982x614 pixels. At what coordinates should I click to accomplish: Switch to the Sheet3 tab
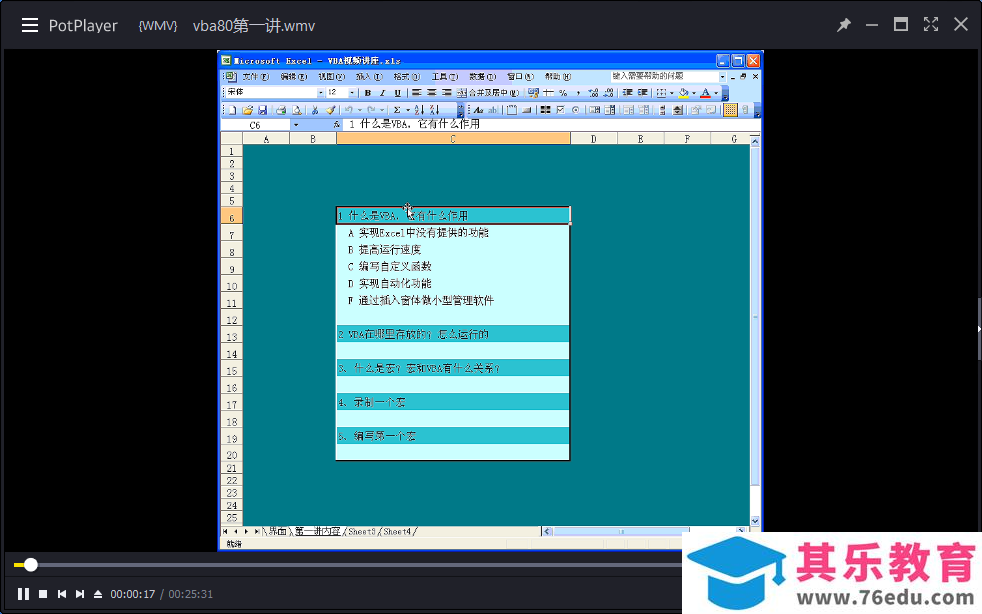362,531
